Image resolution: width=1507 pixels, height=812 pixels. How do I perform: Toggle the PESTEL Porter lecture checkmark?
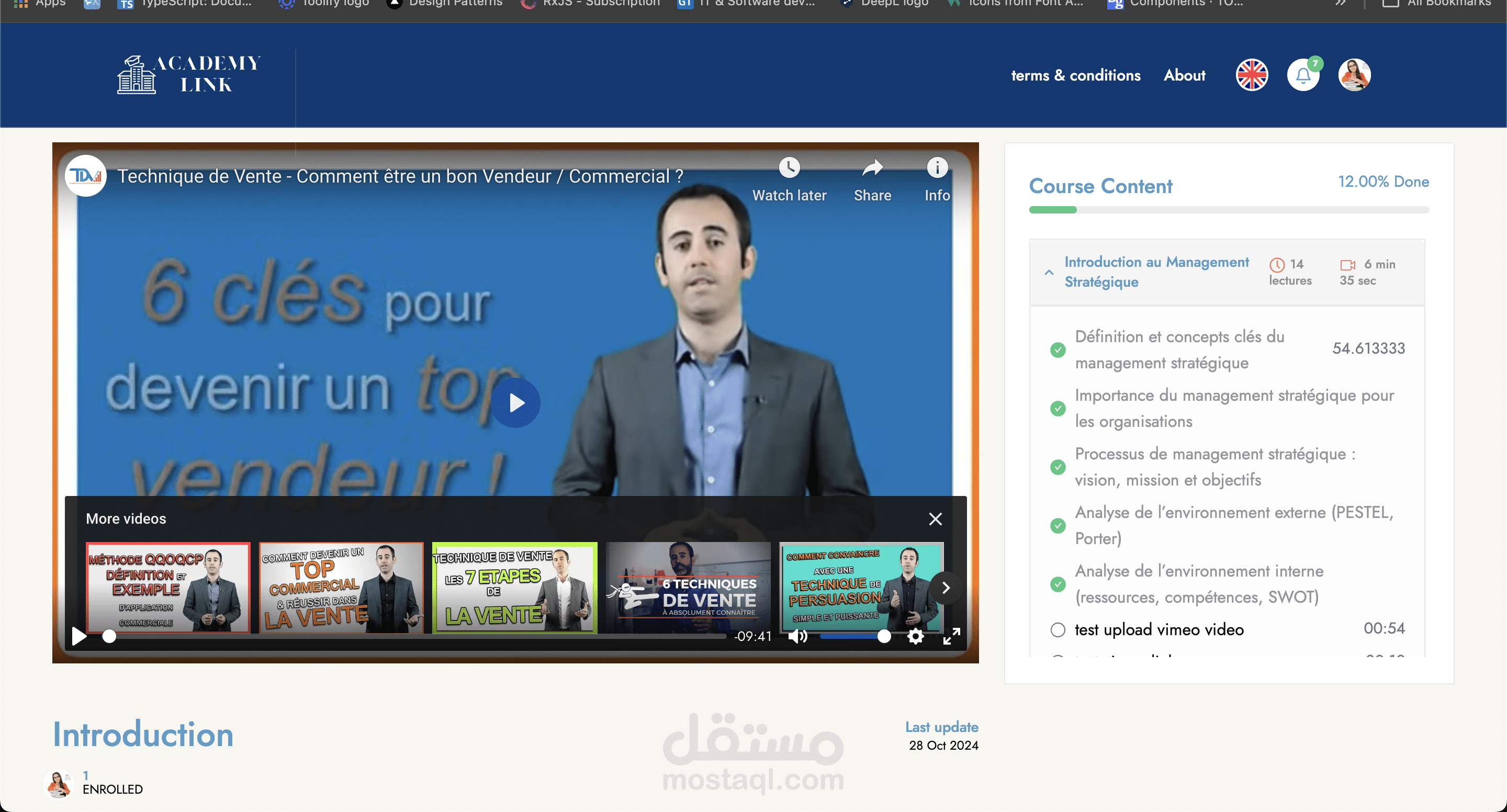(1058, 525)
